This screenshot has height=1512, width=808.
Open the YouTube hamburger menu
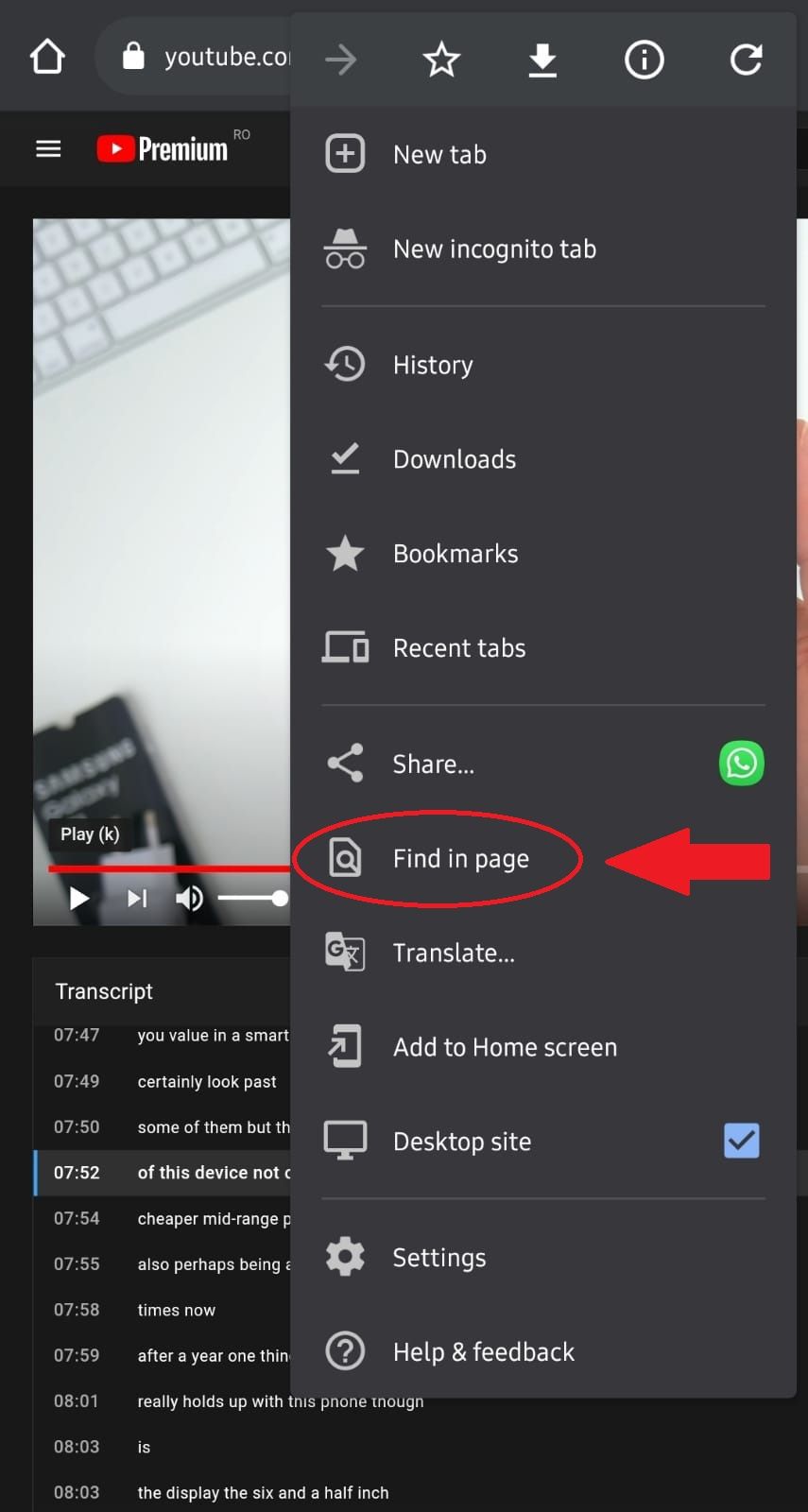[48, 149]
